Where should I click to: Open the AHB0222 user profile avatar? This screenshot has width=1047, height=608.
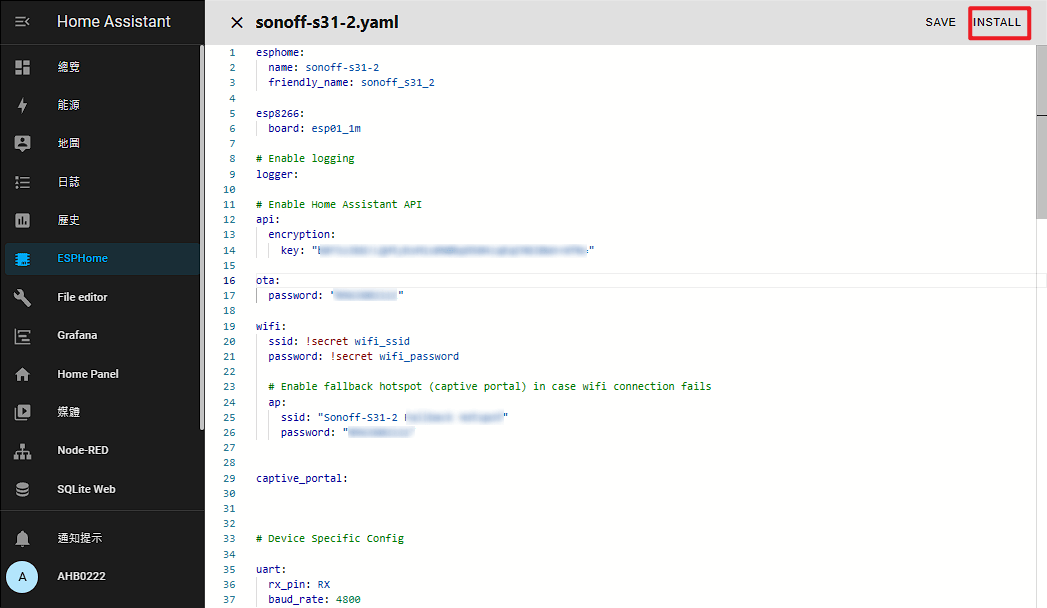click(22, 576)
